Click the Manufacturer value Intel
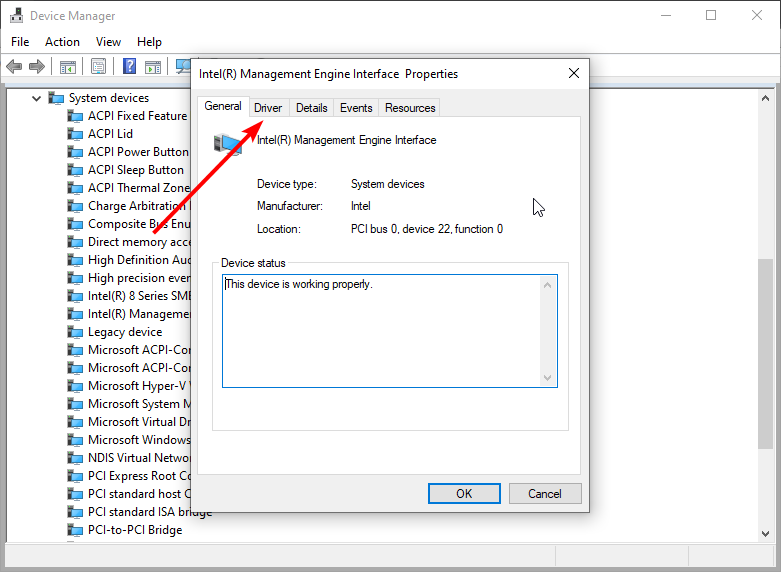Screen dimensions: 781x572 tap(361, 206)
